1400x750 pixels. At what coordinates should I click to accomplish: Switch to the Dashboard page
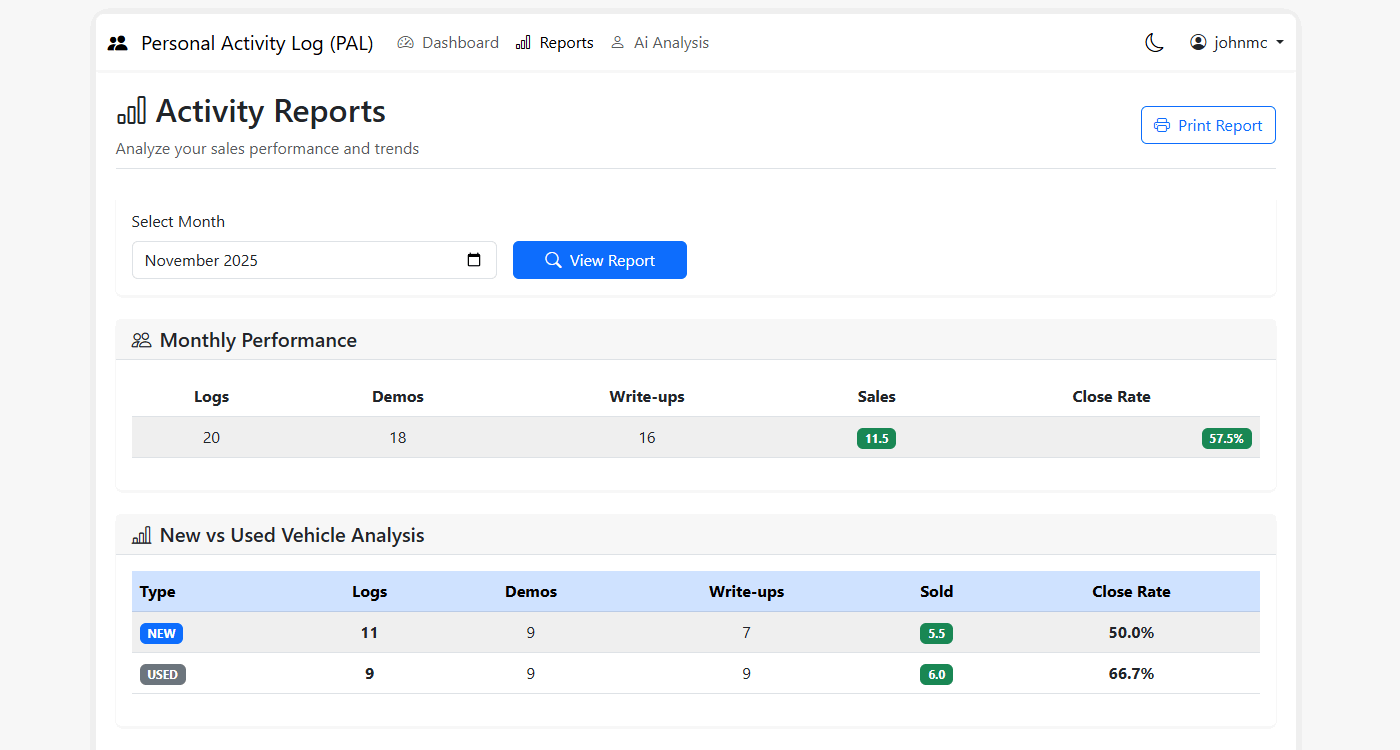pos(459,42)
